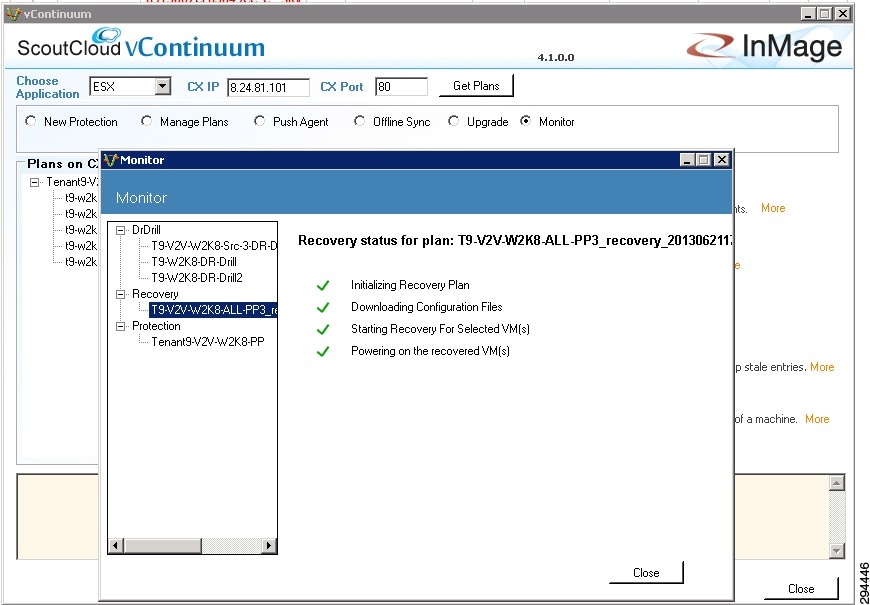Collapse the DrDrill tree node
This screenshot has width=870, height=605.
click(120, 230)
